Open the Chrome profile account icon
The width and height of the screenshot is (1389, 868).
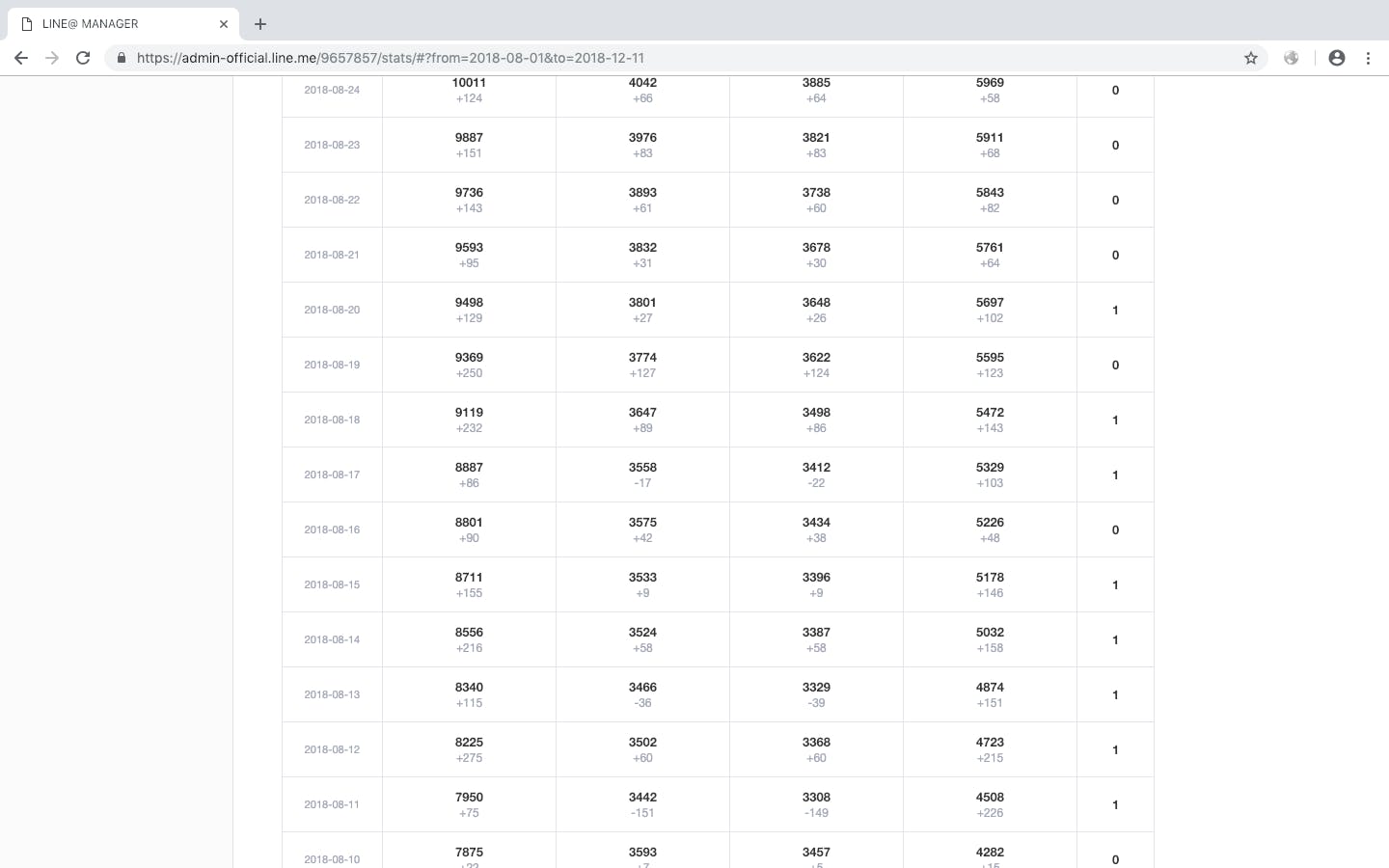[x=1337, y=58]
